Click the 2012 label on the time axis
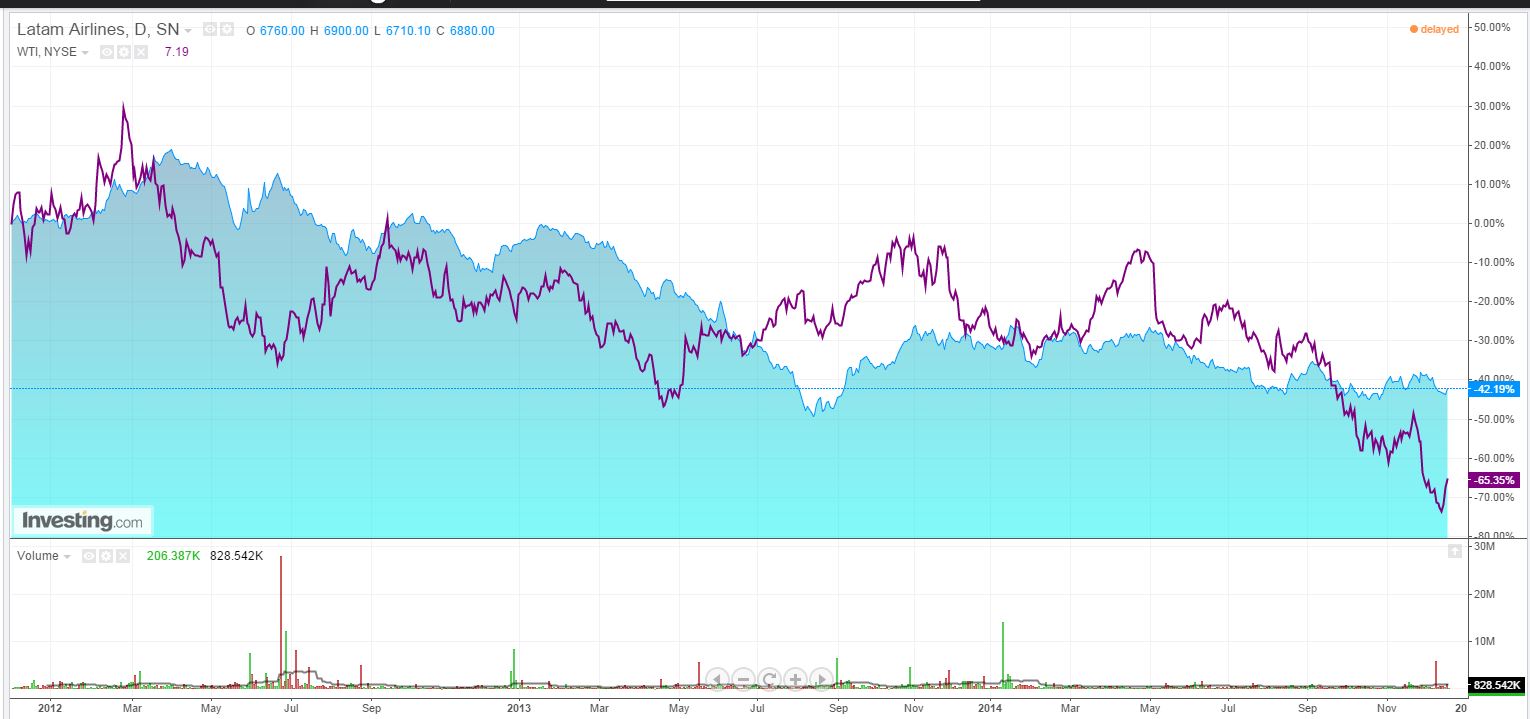This screenshot has height=719, width=1530. pos(50,708)
